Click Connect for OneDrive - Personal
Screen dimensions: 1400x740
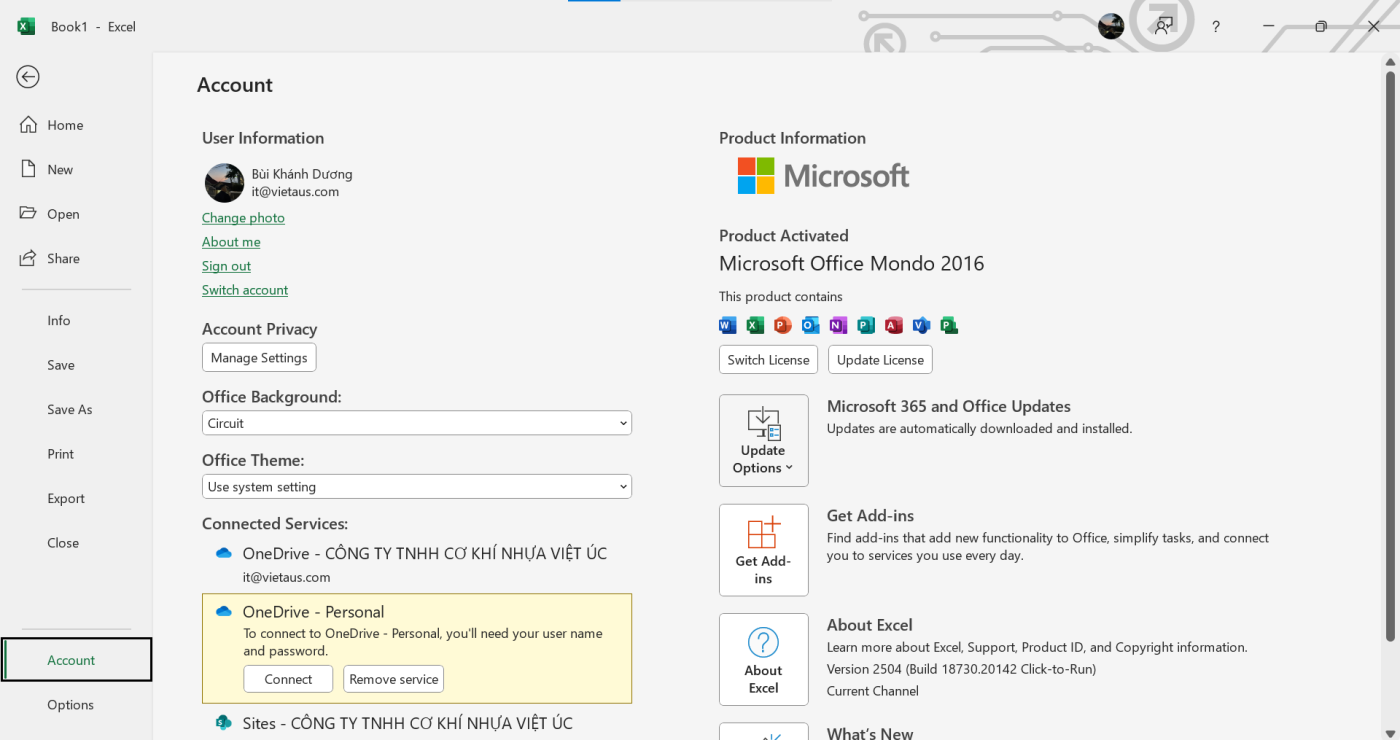pyautogui.click(x=288, y=679)
